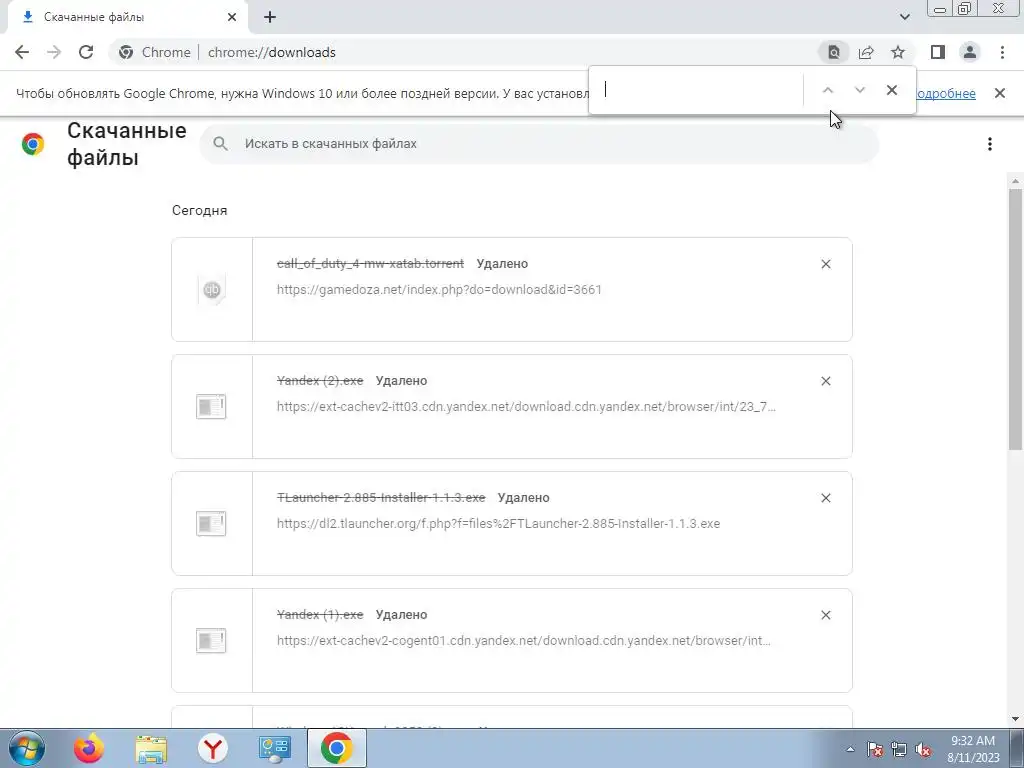1024x768 pixels.
Task: Open the gamedoza.net download source link
Action: pos(439,289)
